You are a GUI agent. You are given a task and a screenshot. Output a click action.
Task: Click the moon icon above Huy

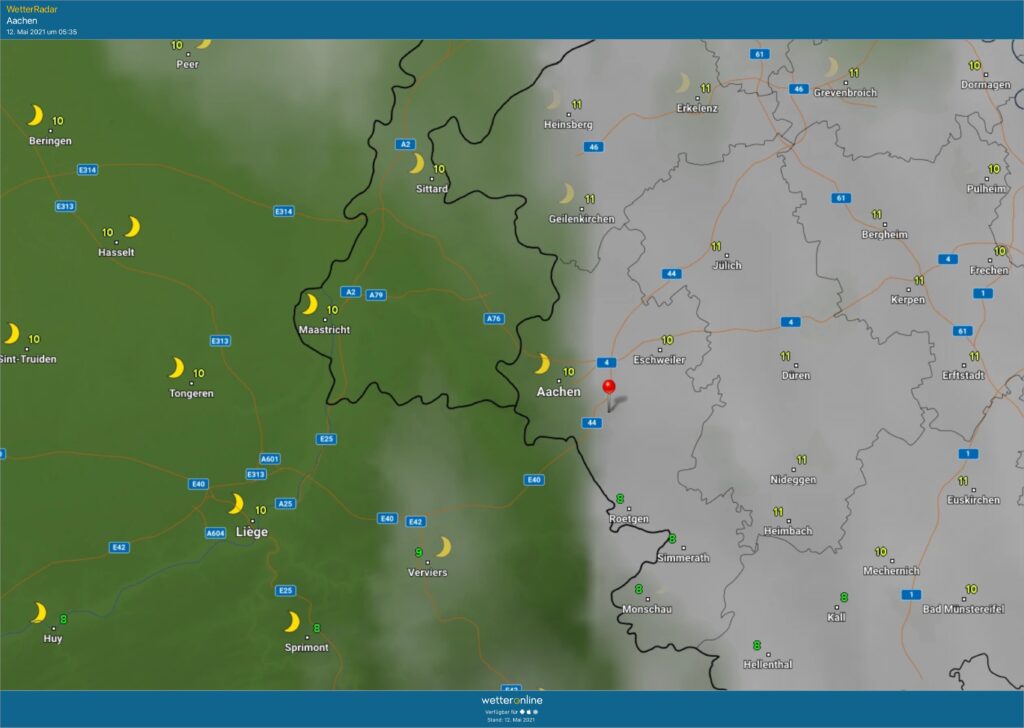39,613
